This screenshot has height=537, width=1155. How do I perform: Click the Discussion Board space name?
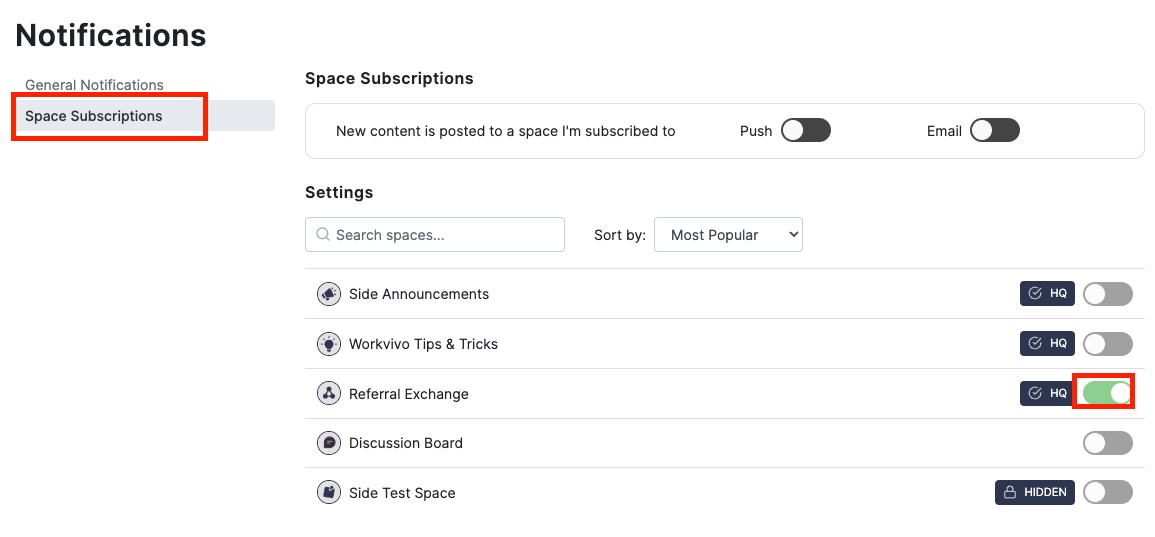click(406, 443)
